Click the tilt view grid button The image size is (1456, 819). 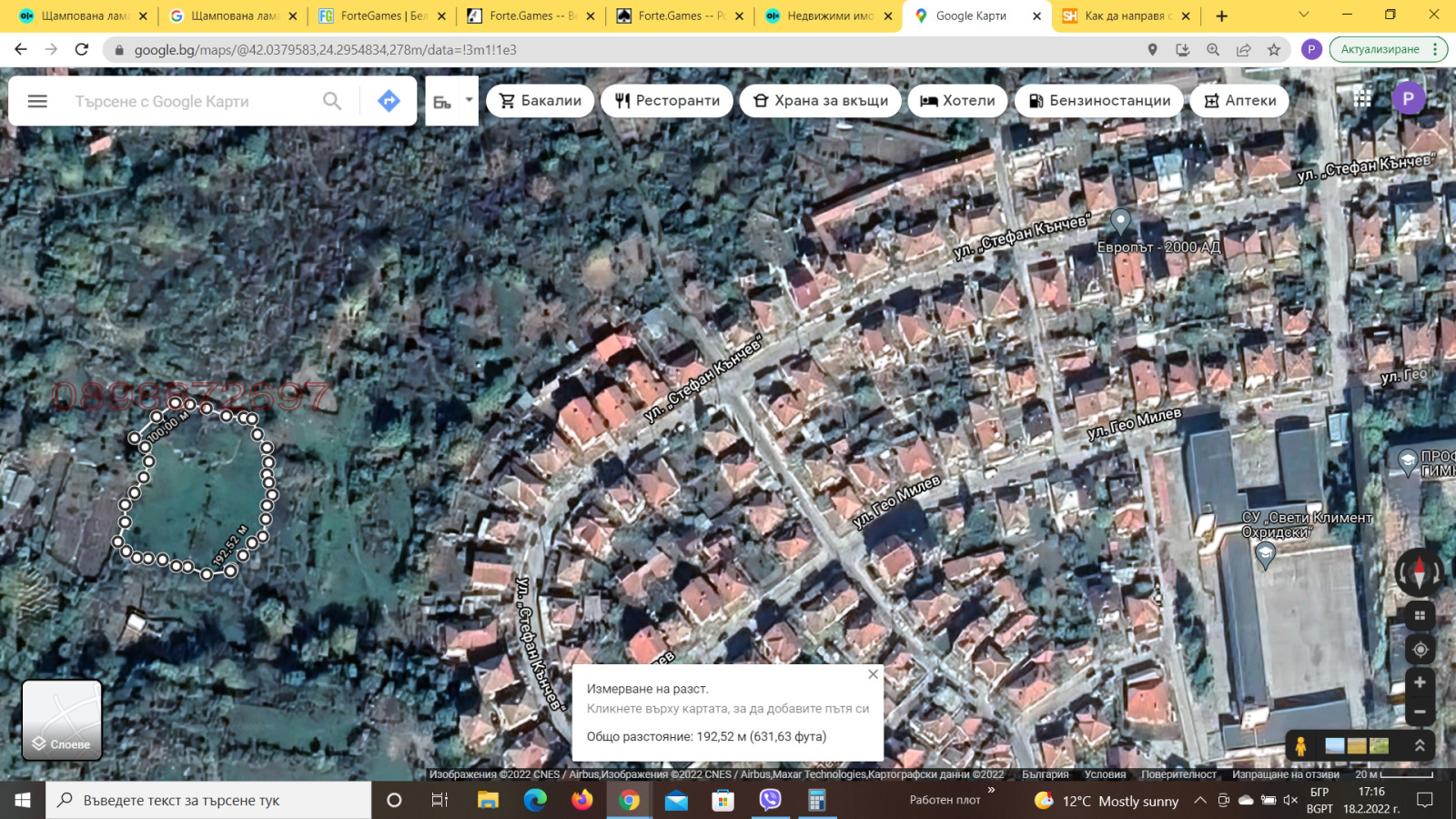click(x=1420, y=616)
